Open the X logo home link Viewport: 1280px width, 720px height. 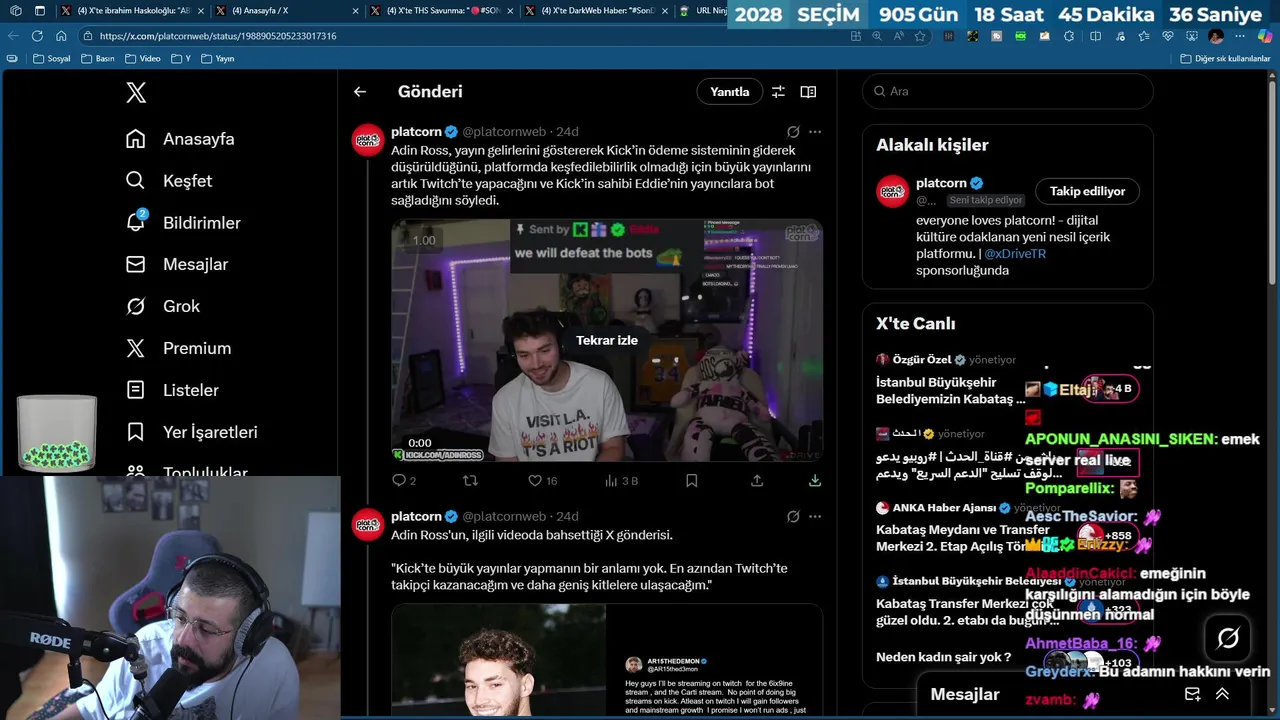tap(136, 93)
